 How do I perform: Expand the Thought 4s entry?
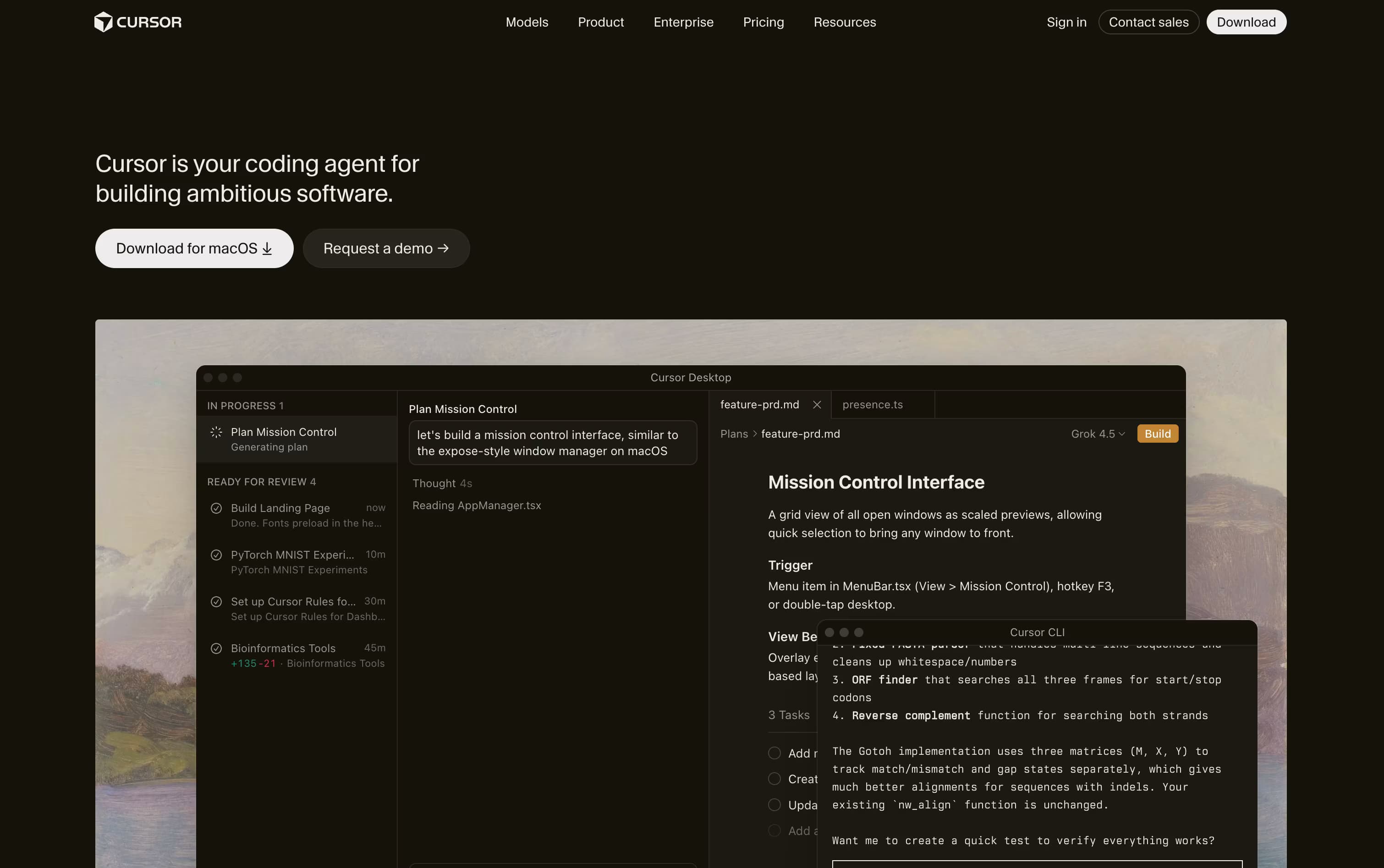442,483
